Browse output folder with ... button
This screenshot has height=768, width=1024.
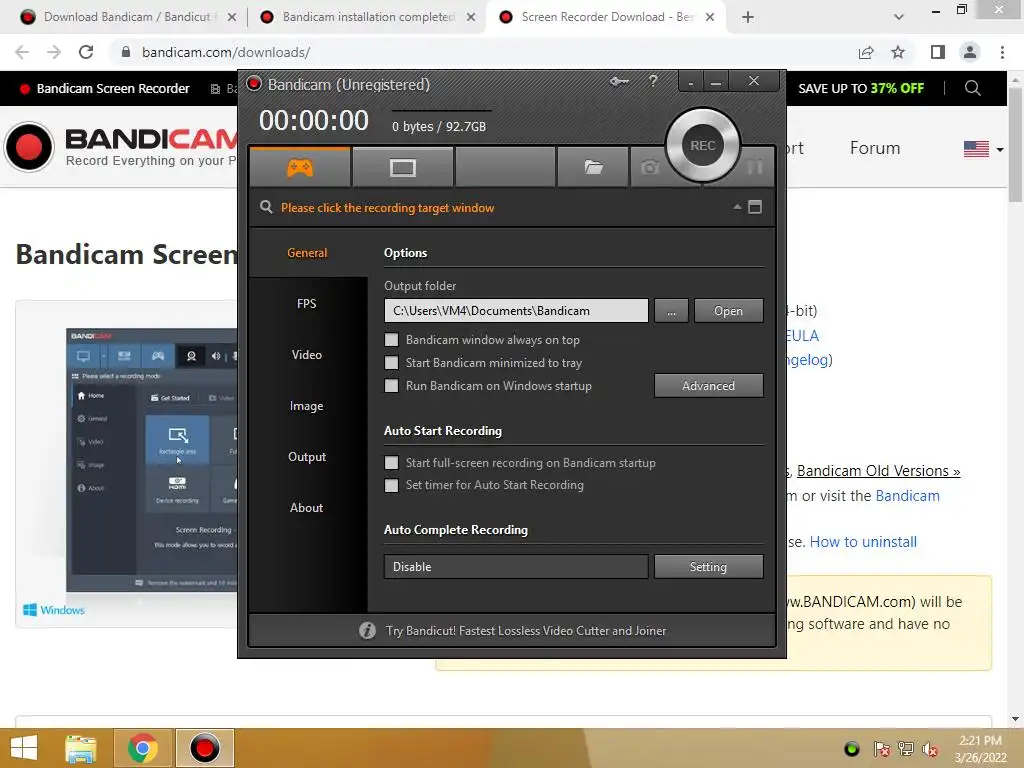(671, 311)
